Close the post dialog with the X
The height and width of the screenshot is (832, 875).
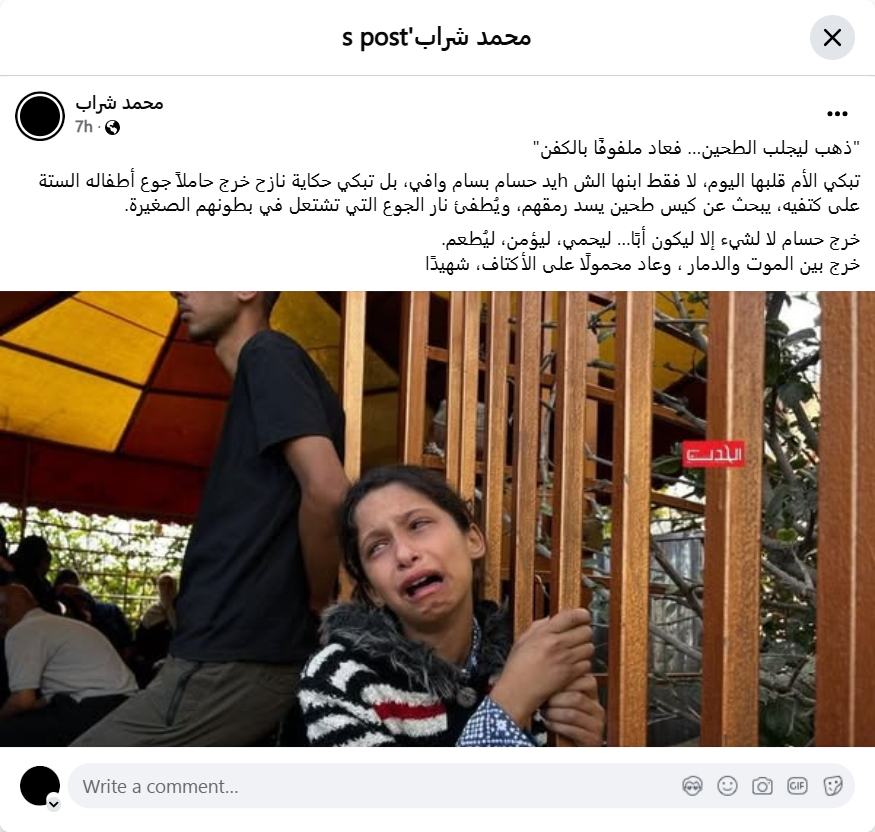coord(832,37)
